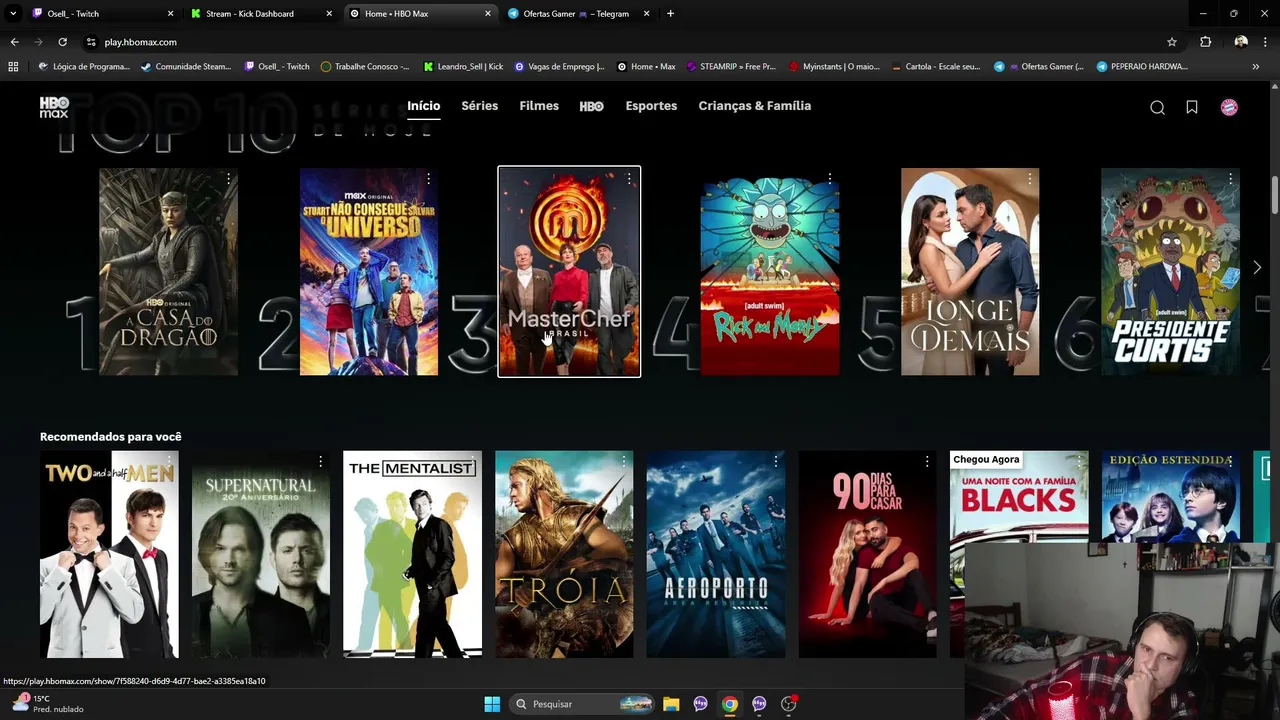Open the Windows Start menu
Screen dimensions: 1280x720
click(x=492, y=704)
